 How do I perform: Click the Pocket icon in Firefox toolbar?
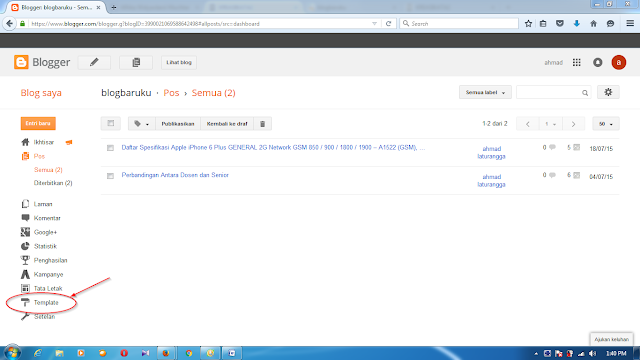(x=560, y=24)
